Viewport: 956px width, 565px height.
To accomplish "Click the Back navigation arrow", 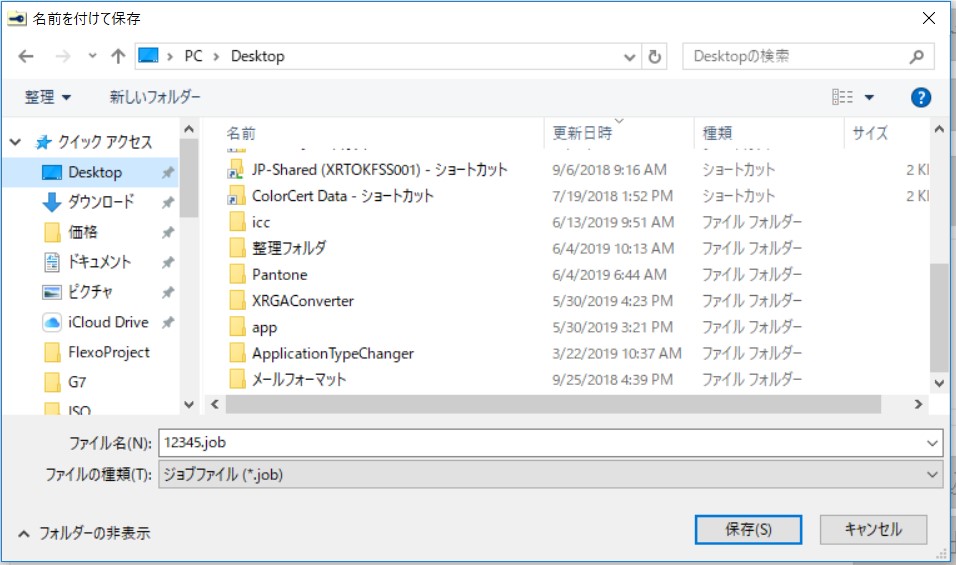I will coord(26,57).
